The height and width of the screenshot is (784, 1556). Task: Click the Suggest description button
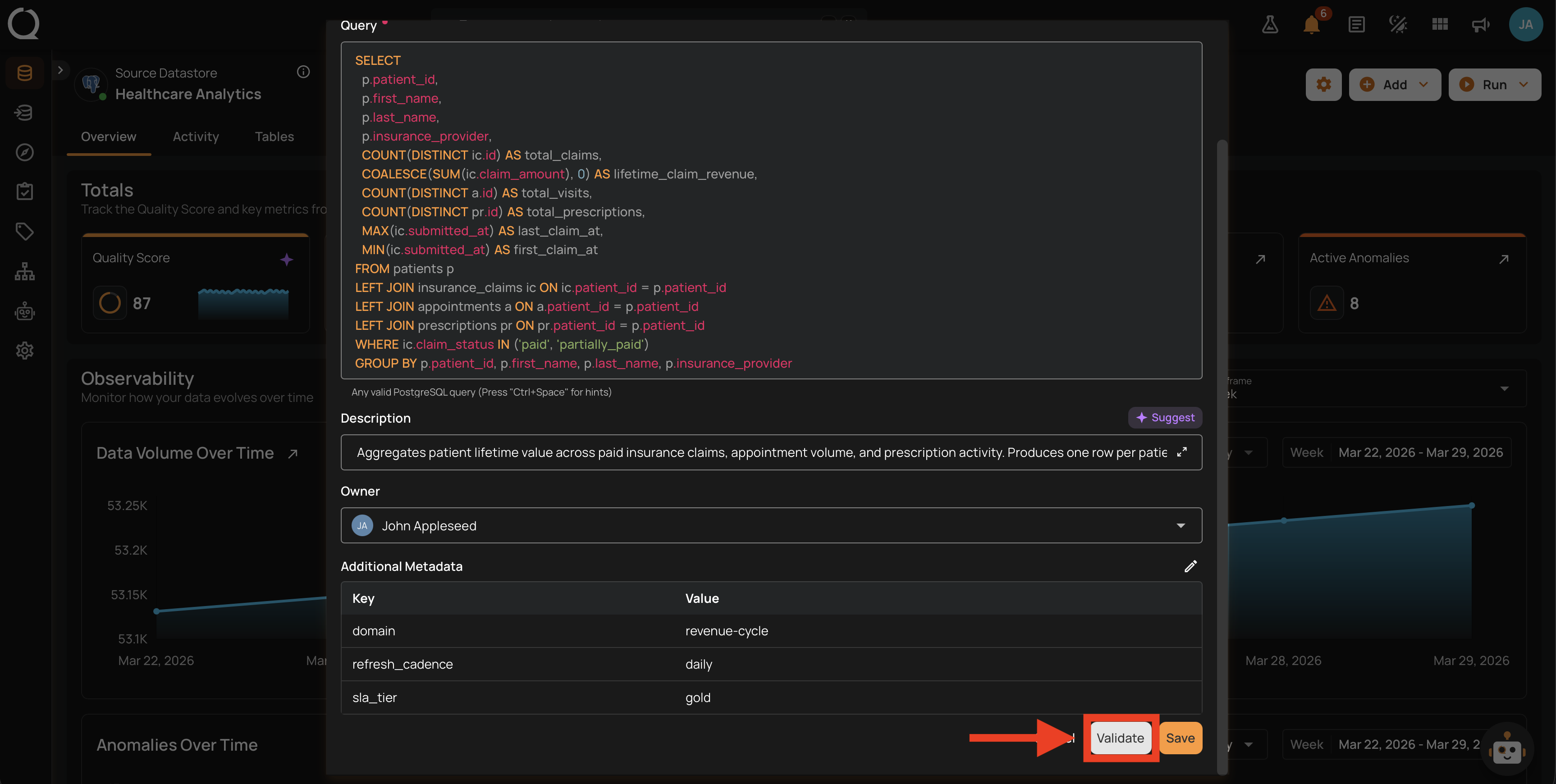(1165, 417)
